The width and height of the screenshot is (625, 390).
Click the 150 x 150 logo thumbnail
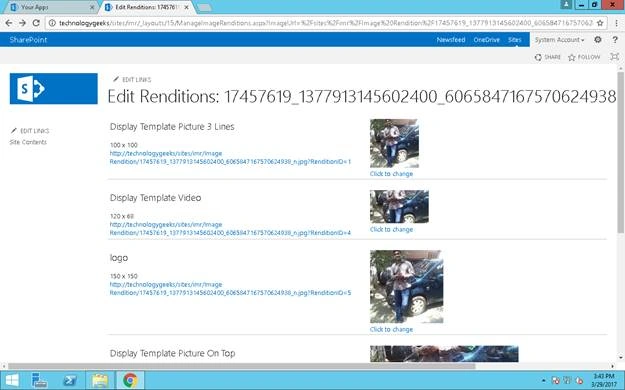[406, 286]
